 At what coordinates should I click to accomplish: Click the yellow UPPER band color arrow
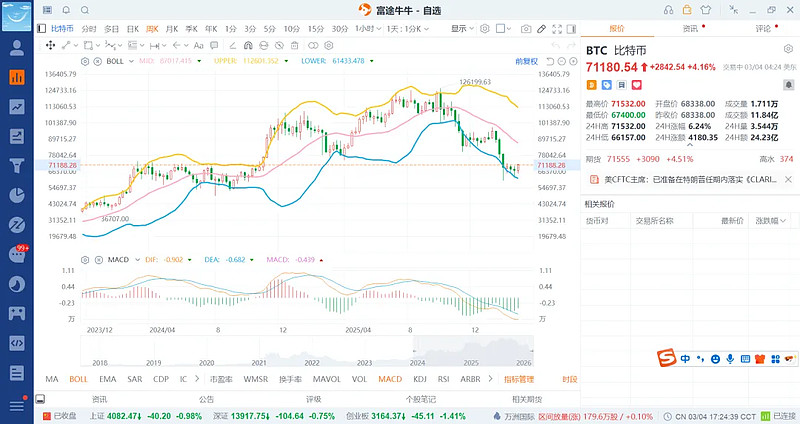coord(287,61)
